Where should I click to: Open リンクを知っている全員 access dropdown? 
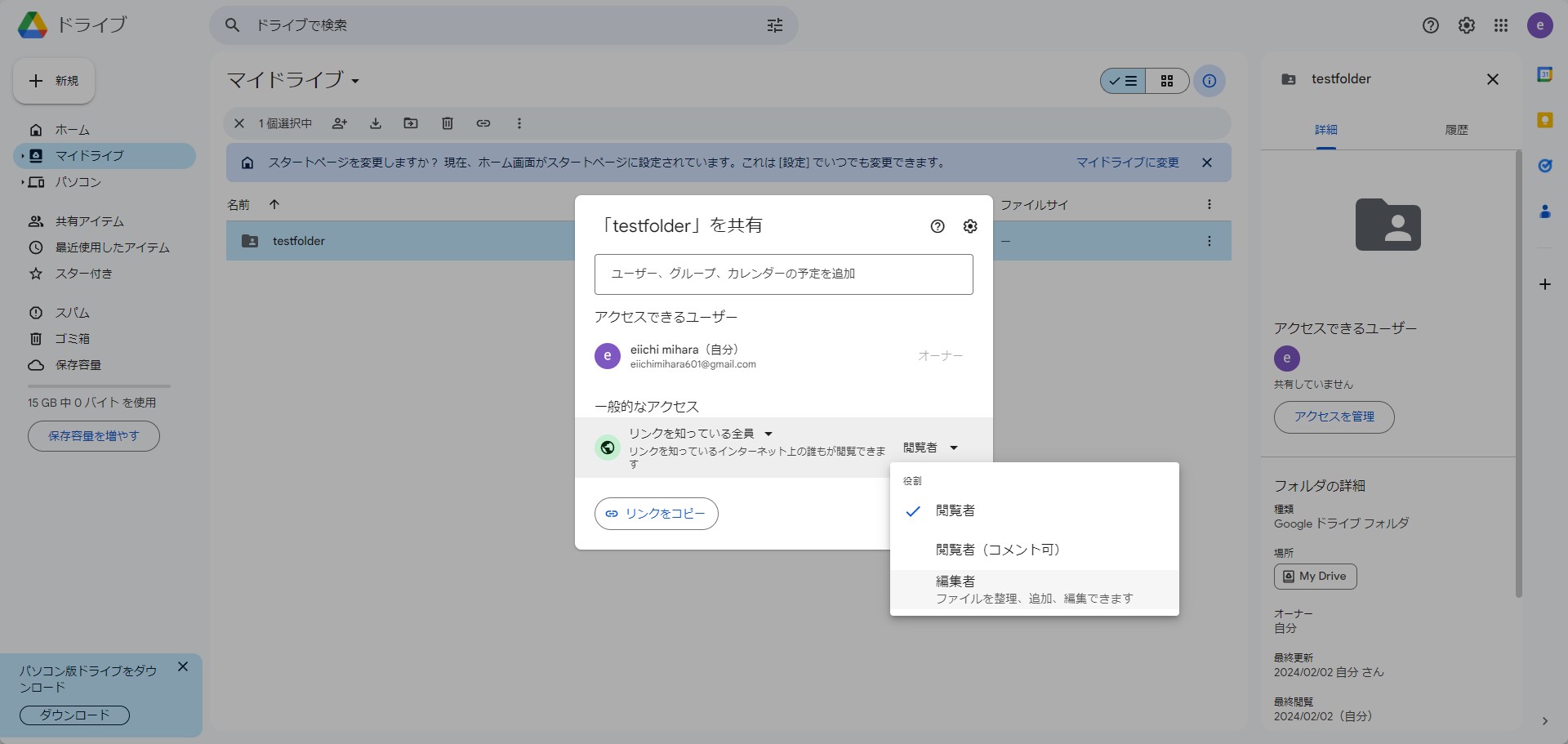[700, 434]
